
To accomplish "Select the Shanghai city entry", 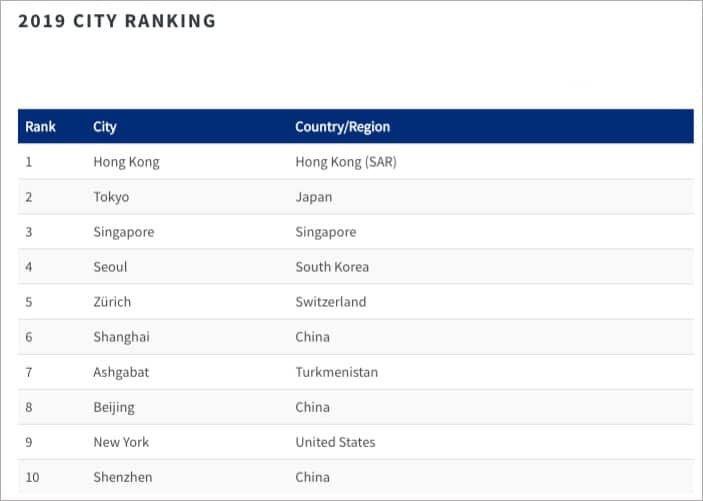I will pyautogui.click(x=122, y=337).
